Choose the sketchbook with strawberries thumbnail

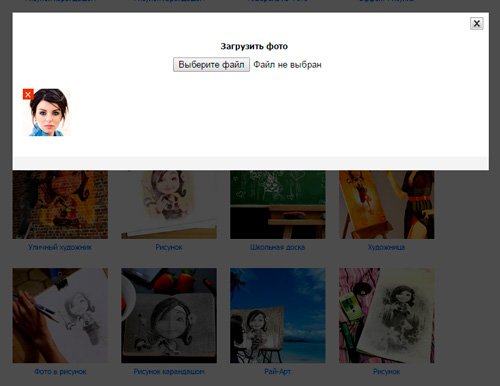pyautogui.click(x=169, y=315)
